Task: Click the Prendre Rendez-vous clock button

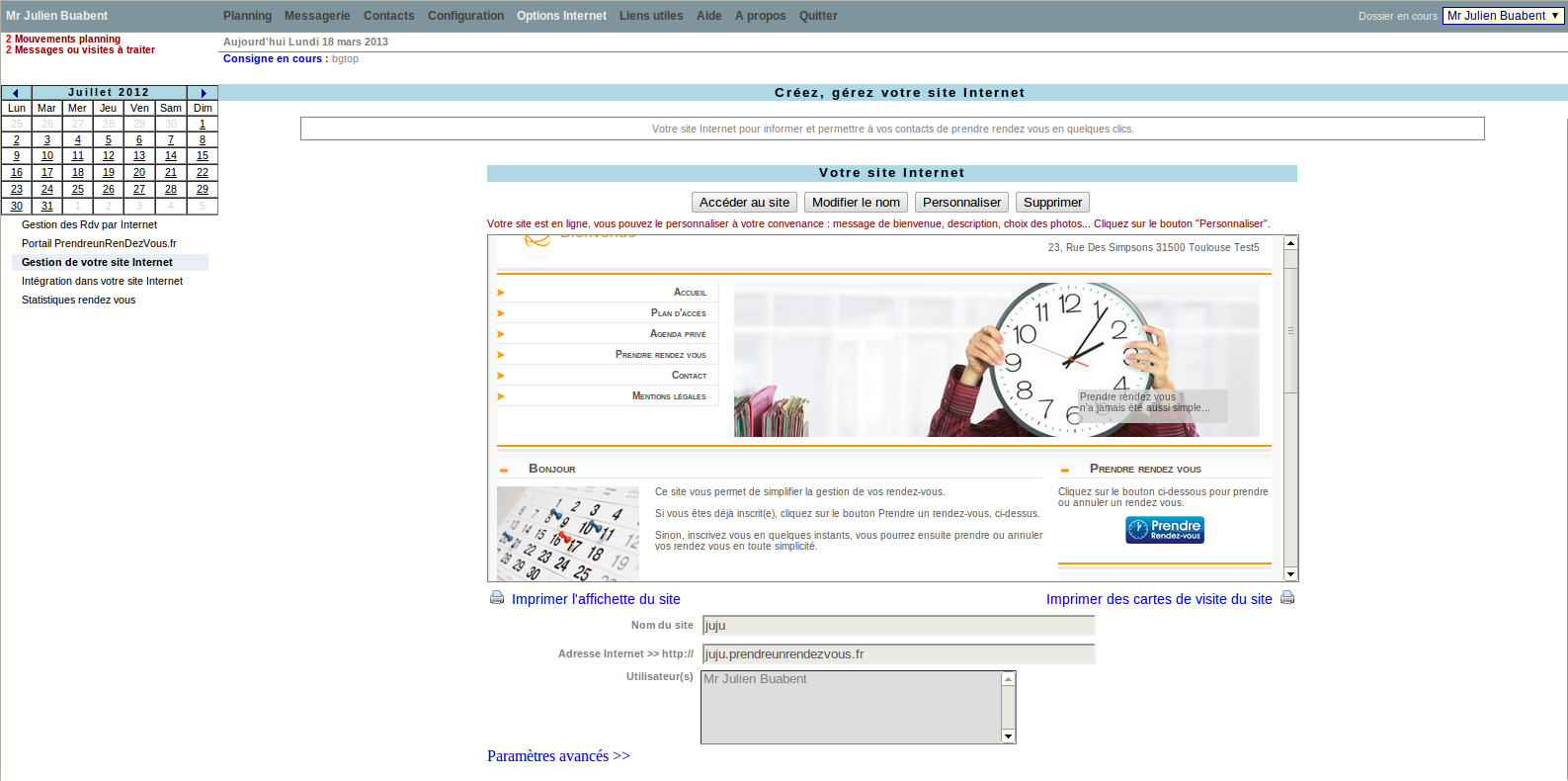Action: click(x=1164, y=531)
